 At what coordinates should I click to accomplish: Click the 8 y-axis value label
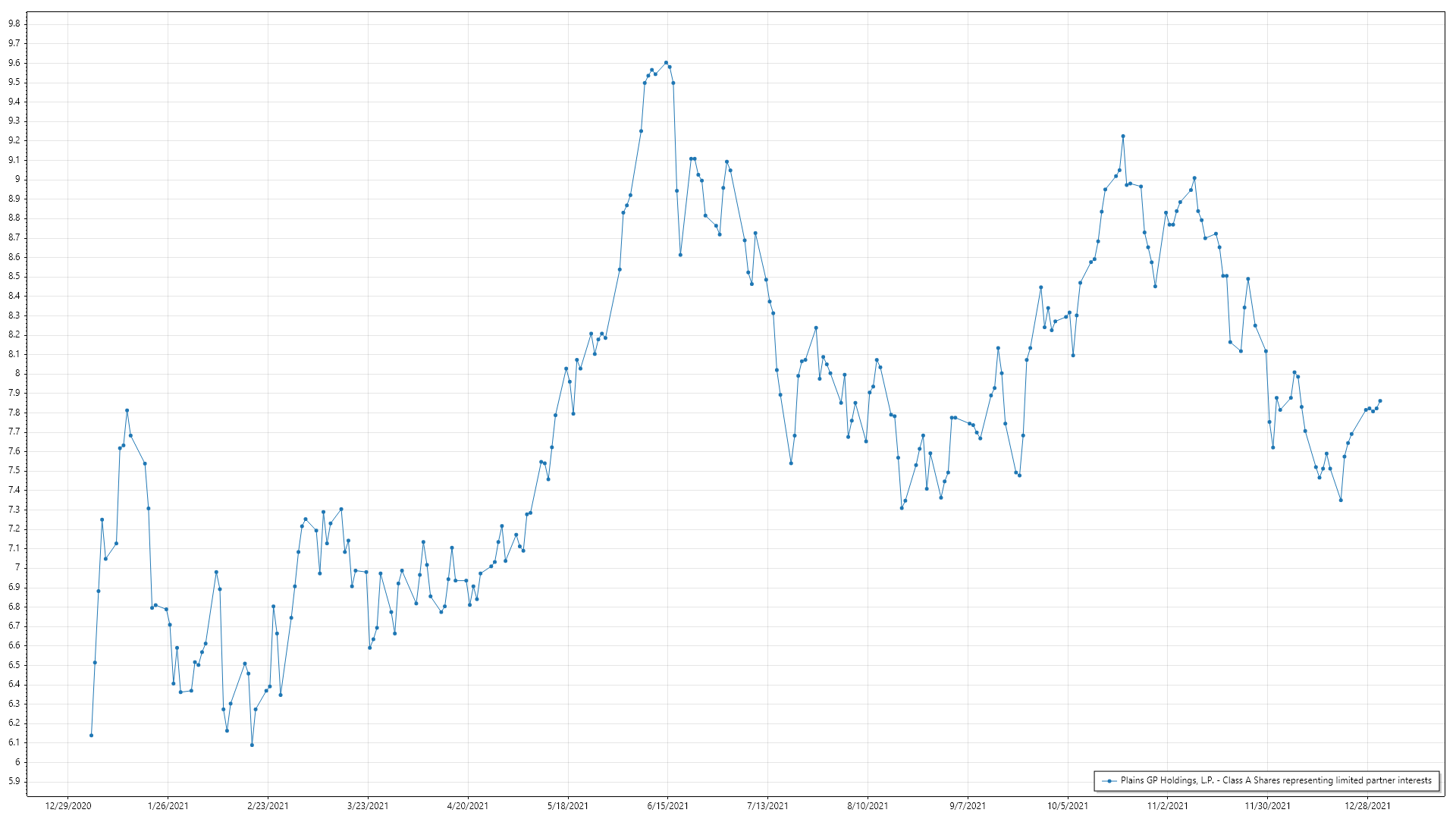pyautogui.click(x=17, y=373)
